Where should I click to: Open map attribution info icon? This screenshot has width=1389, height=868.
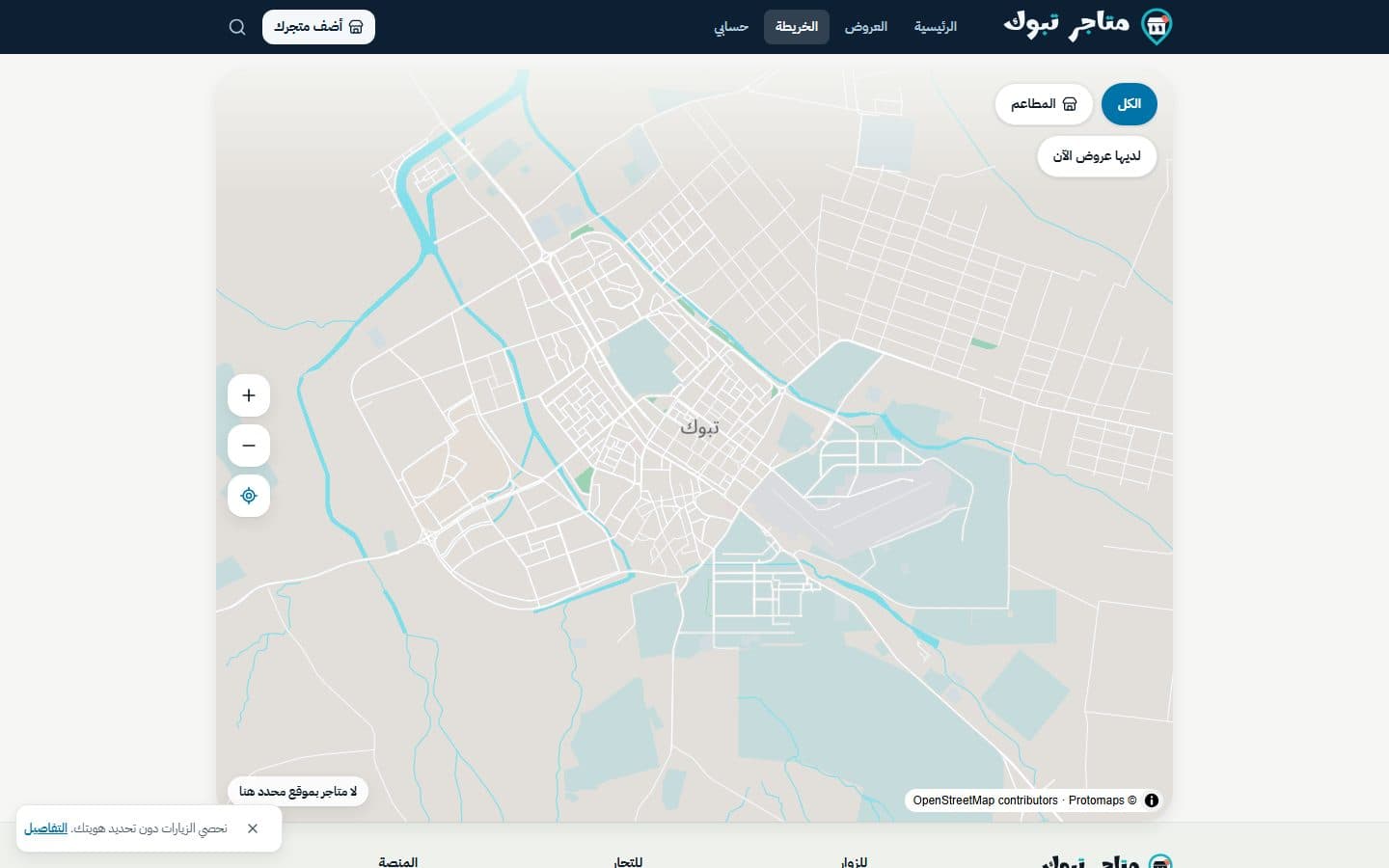pos(1152,800)
